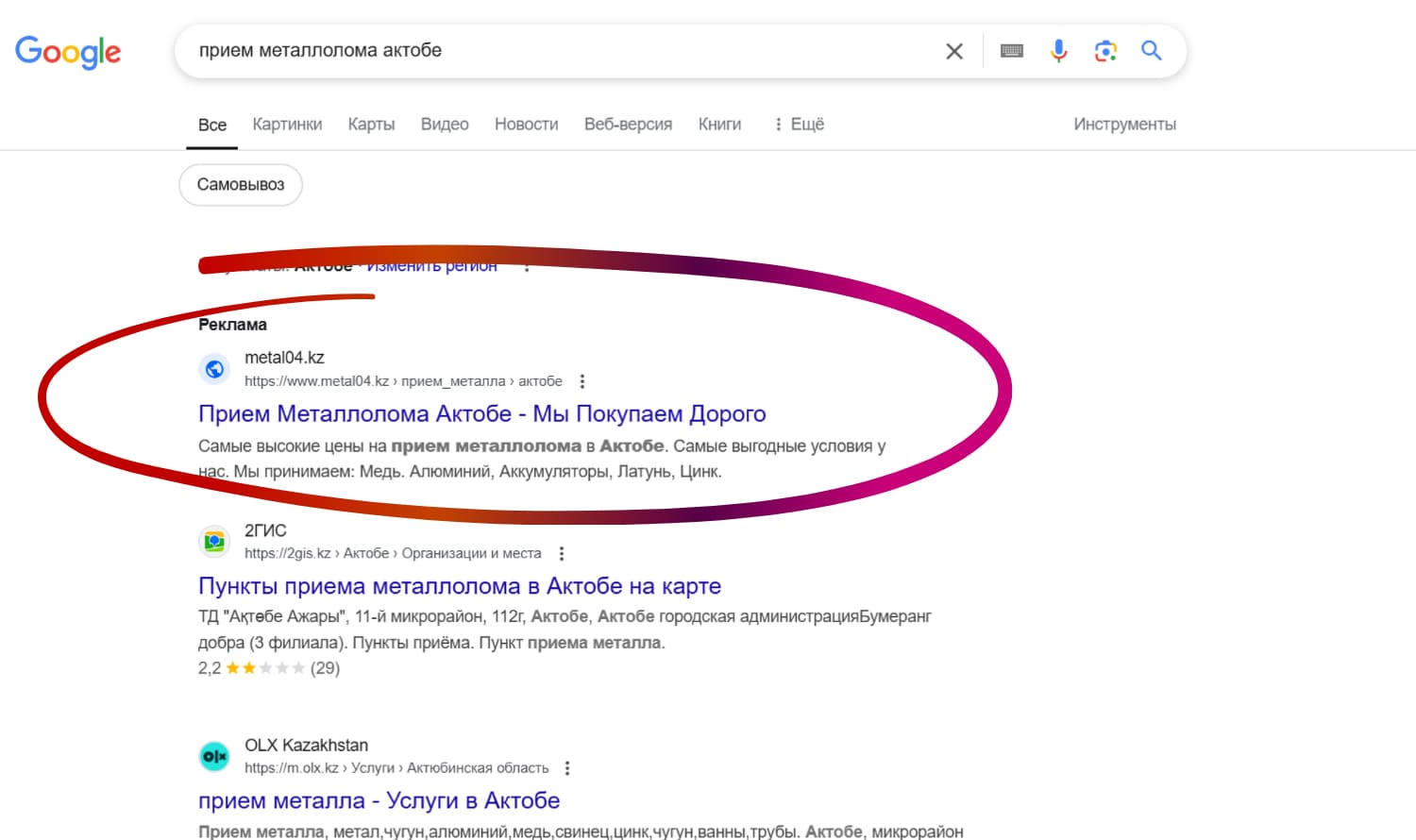Open Прием Металлолома Актобе ad link
Screen dimensions: 1416x840
pos(481,414)
